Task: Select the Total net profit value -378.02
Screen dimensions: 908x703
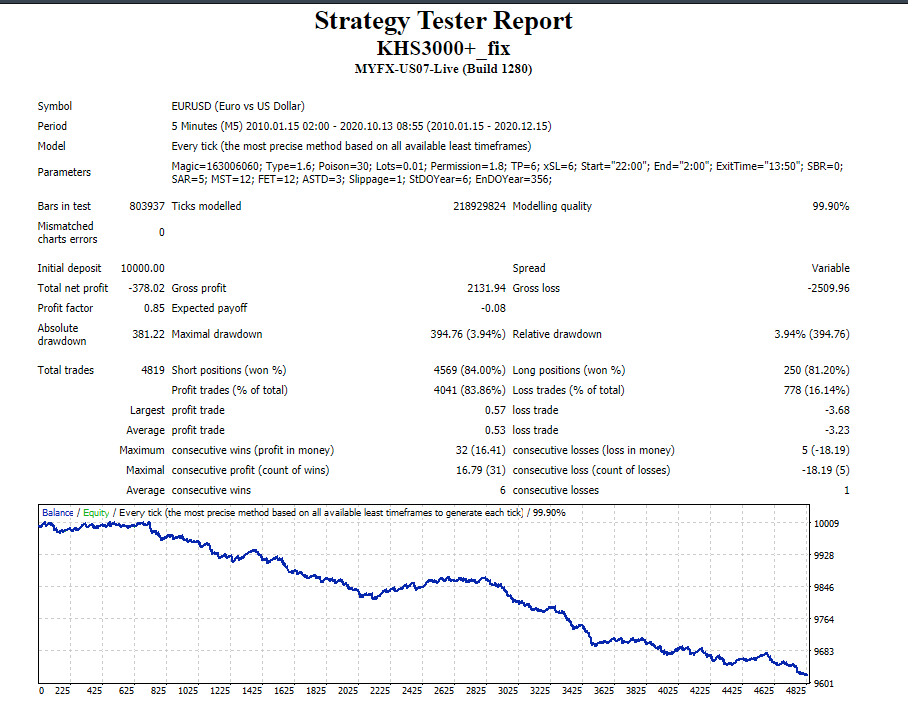Action: [x=147, y=288]
